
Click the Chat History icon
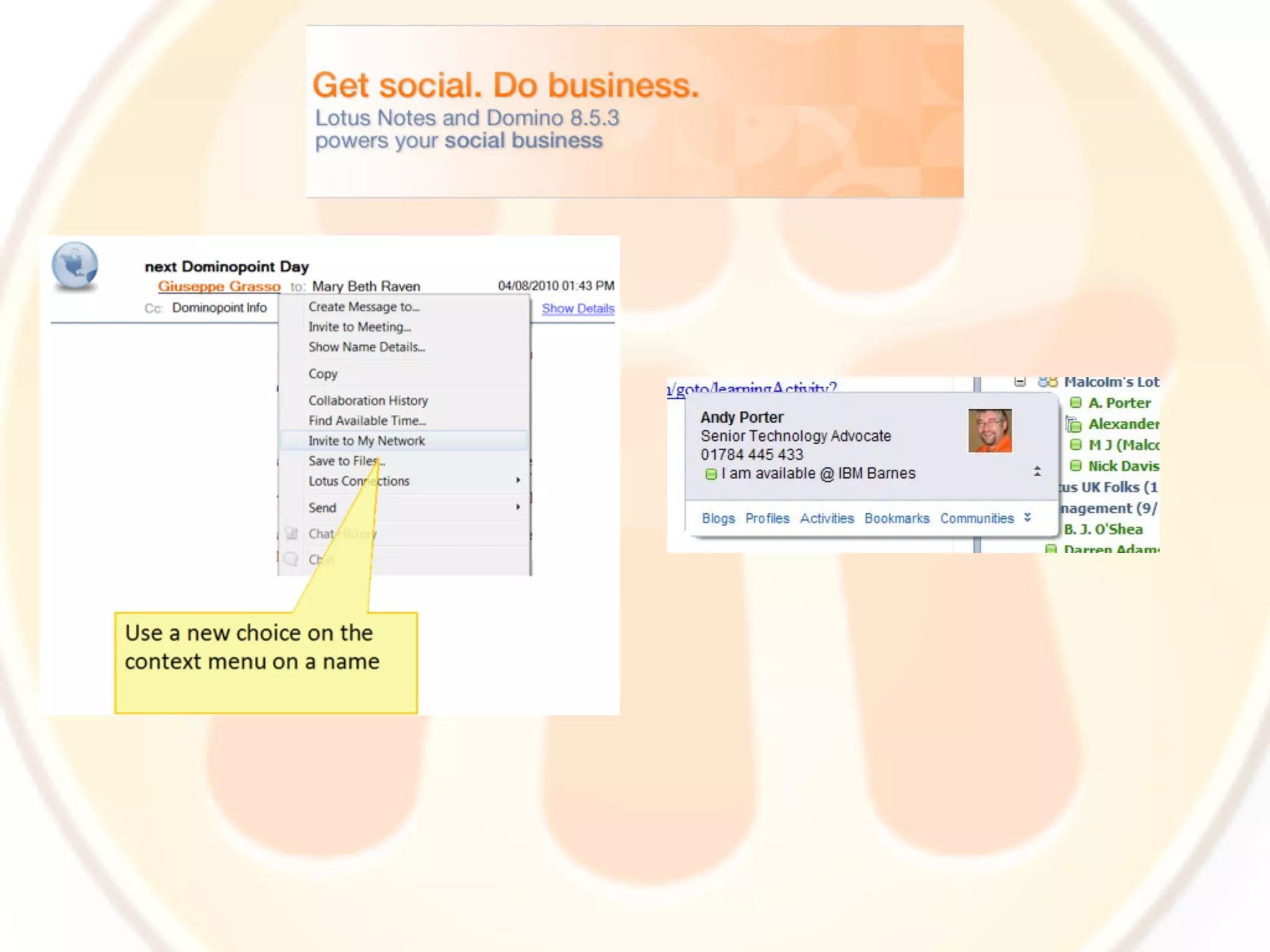(291, 534)
